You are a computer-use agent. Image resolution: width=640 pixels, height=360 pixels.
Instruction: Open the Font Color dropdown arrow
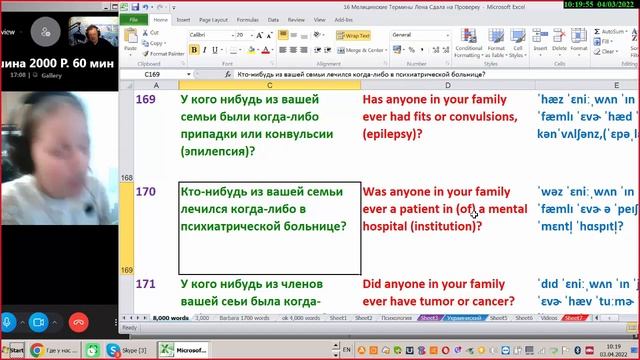[272, 51]
